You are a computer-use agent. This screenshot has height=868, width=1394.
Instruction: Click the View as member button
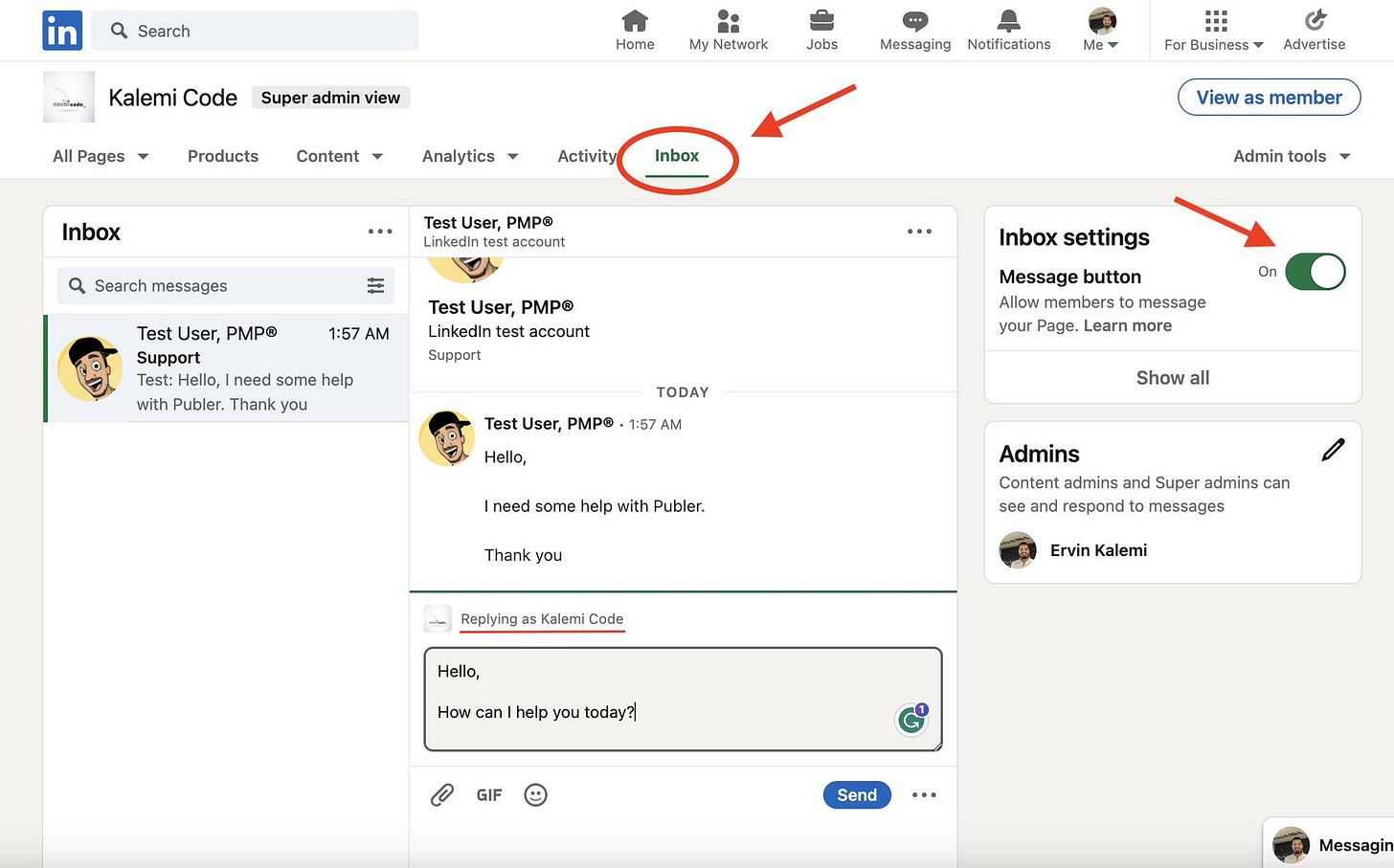point(1269,98)
